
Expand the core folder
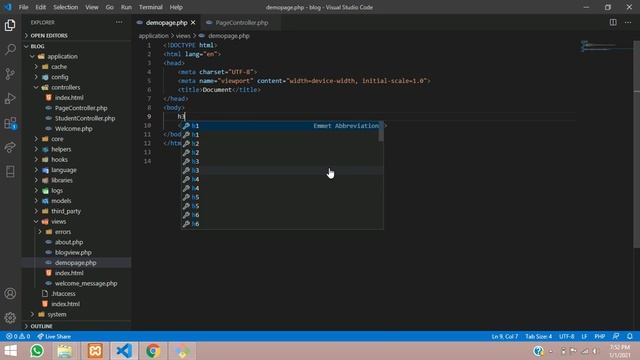[57, 139]
